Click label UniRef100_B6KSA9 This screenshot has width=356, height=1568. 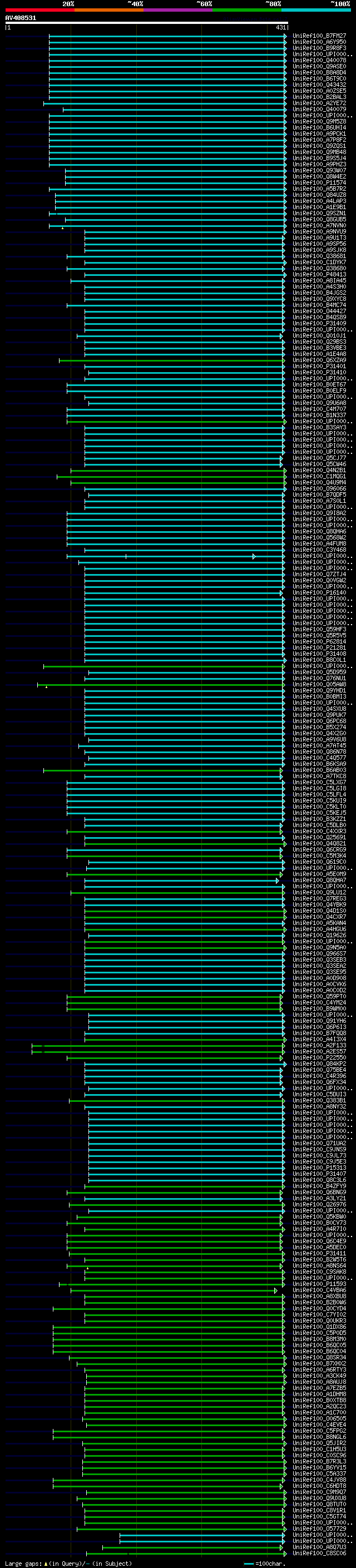(x=319, y=764)
